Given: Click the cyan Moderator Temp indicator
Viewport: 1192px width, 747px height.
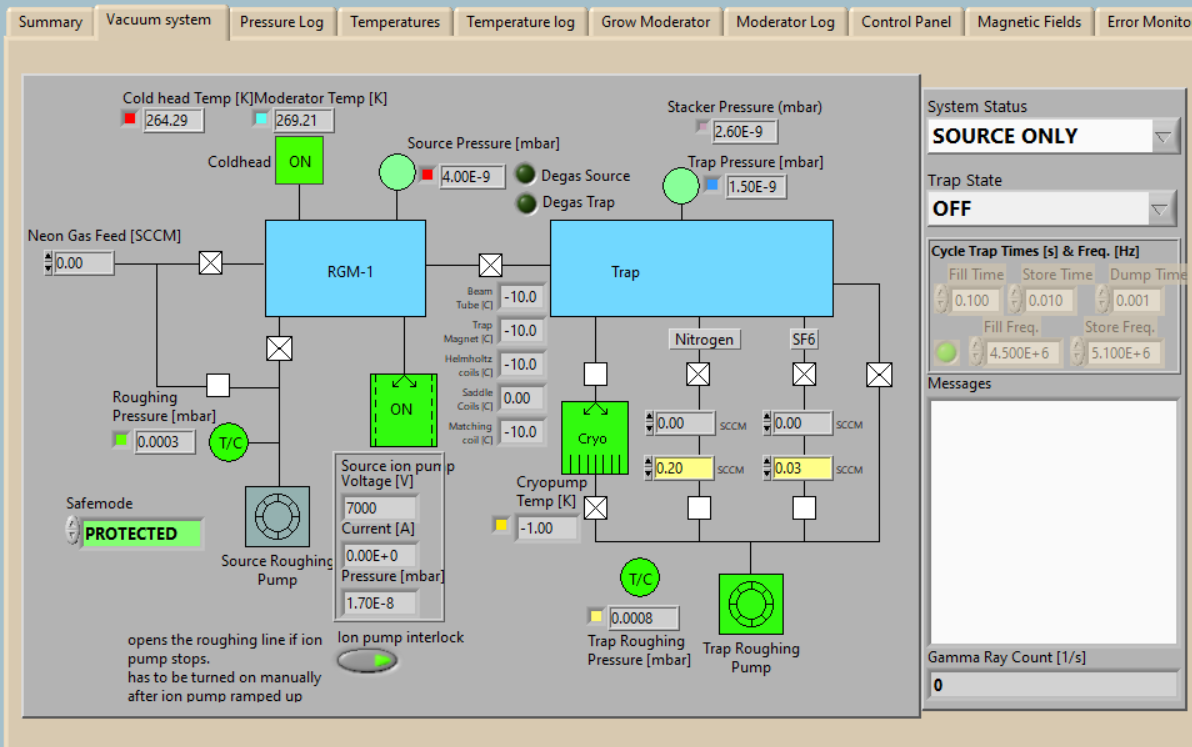Looking at the screenshot, I should (x=261, y=119).
